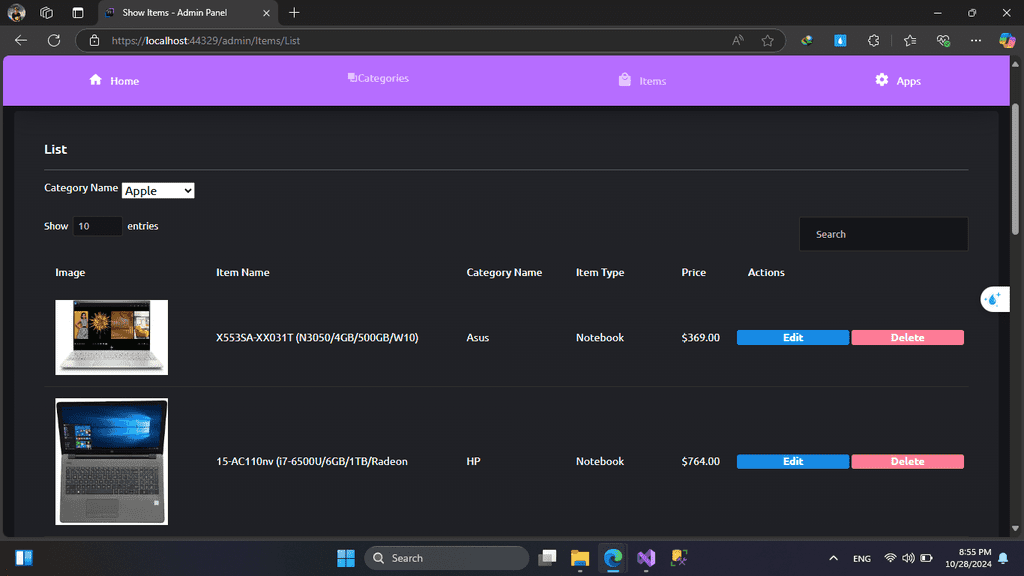
Task: Click the Apps gear icon in navbar
Action: coord(882,80)
